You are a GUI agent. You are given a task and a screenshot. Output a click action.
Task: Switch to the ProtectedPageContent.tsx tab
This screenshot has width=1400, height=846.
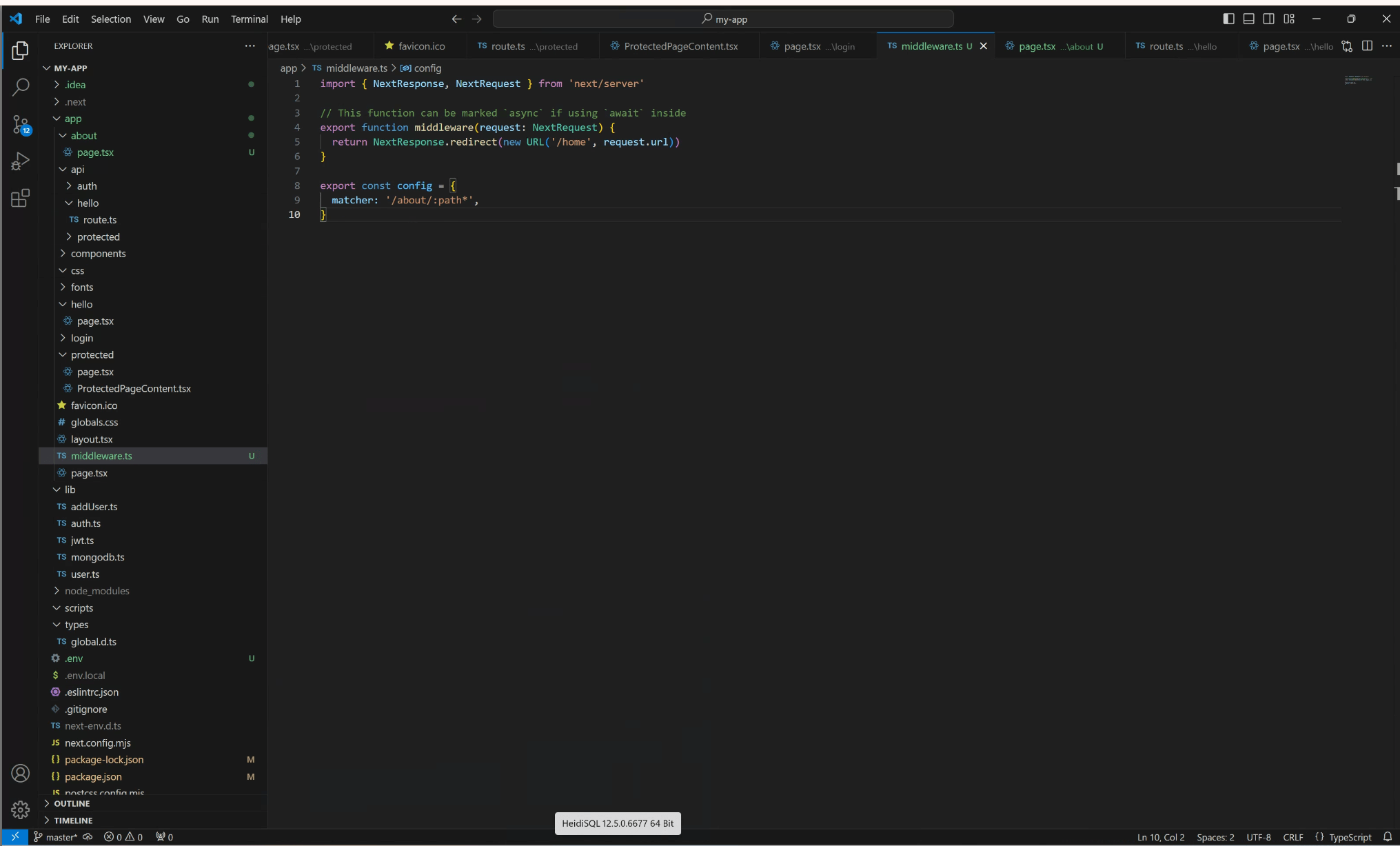click(x=680, y=46)
